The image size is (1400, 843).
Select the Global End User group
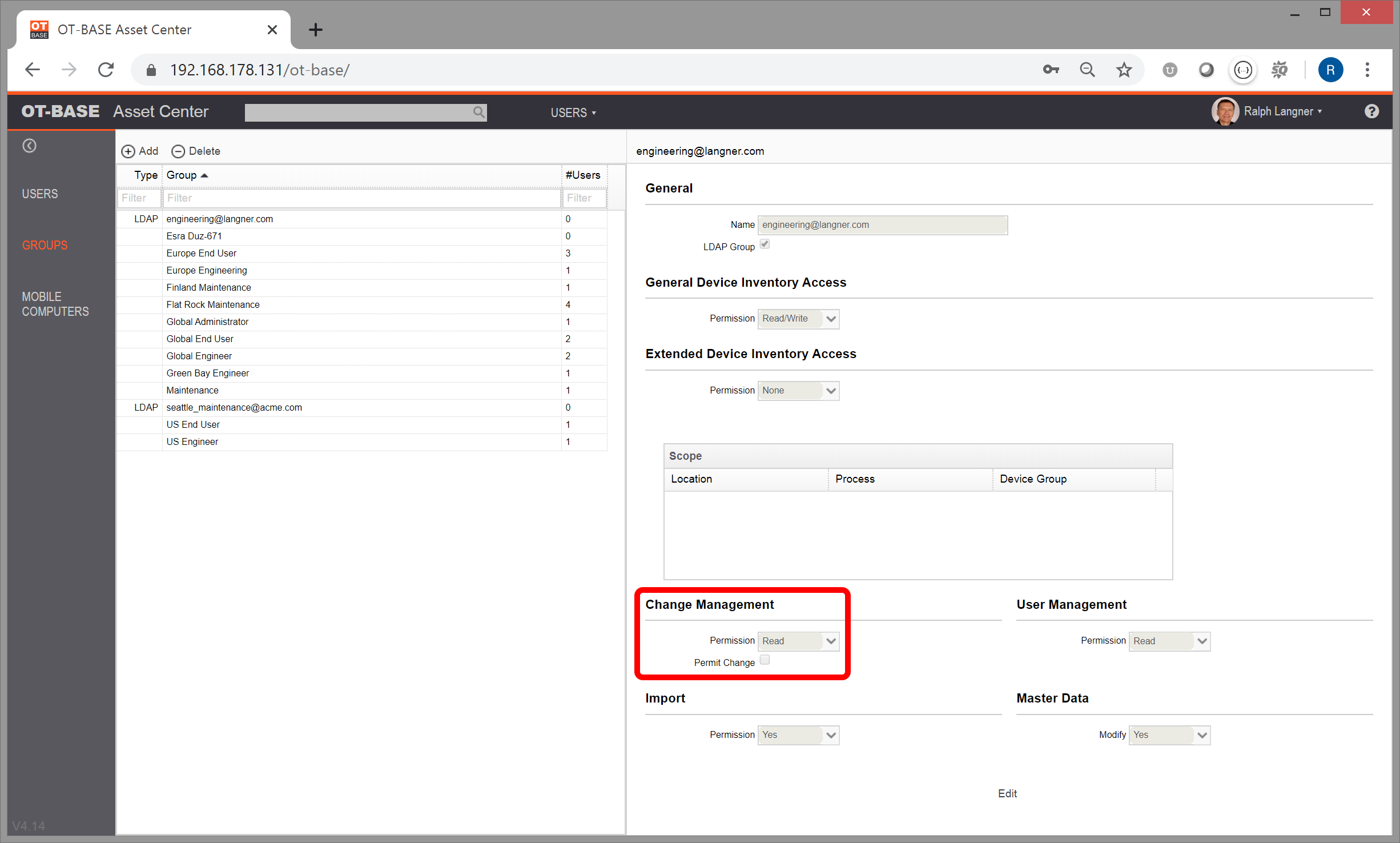click(362, 339)
